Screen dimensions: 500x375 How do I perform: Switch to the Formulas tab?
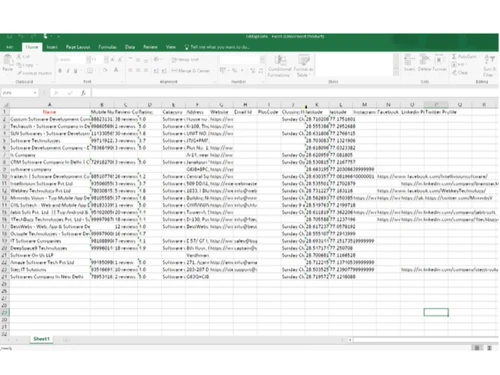click(x=108, y=47)
